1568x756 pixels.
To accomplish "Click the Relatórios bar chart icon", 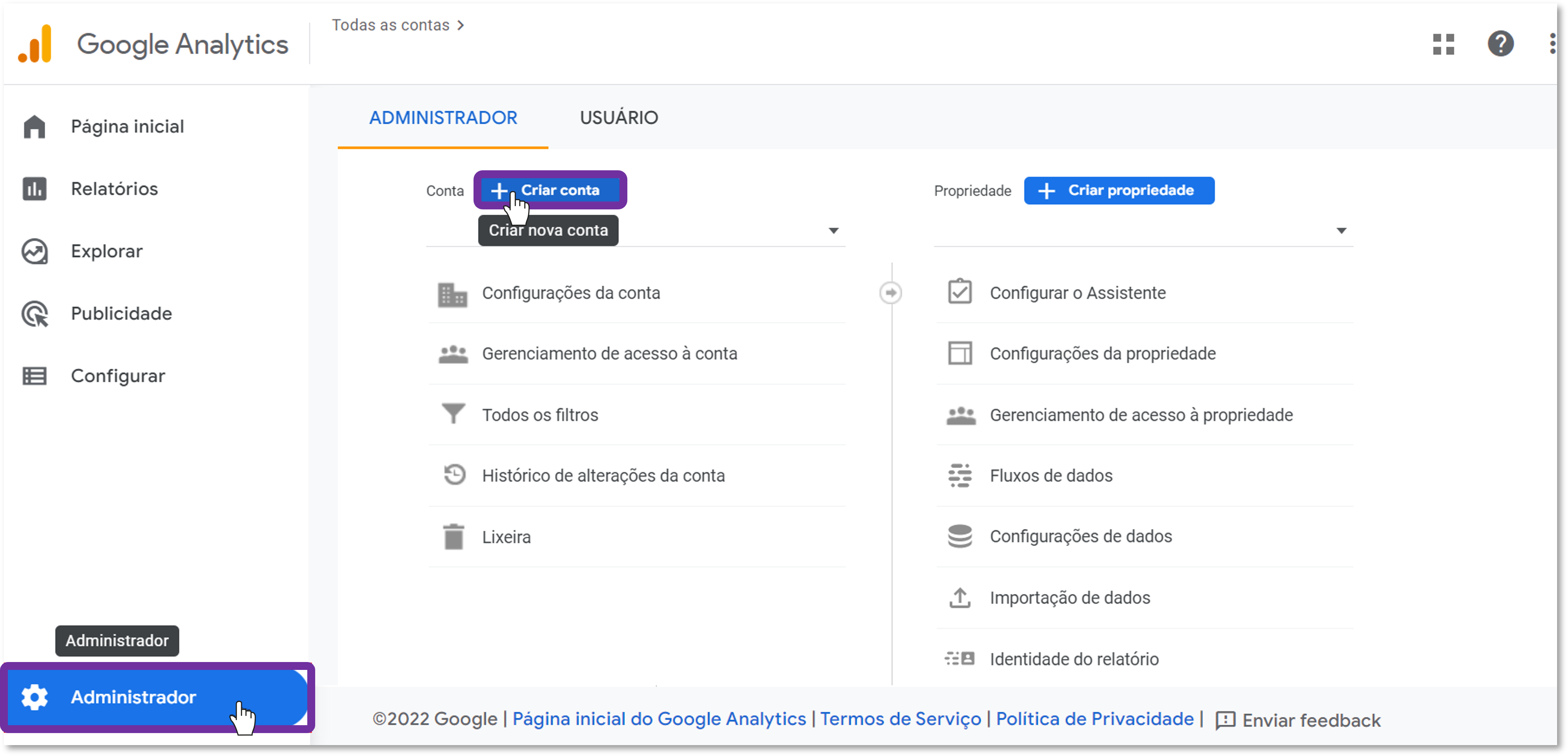I will pos(34,189).
